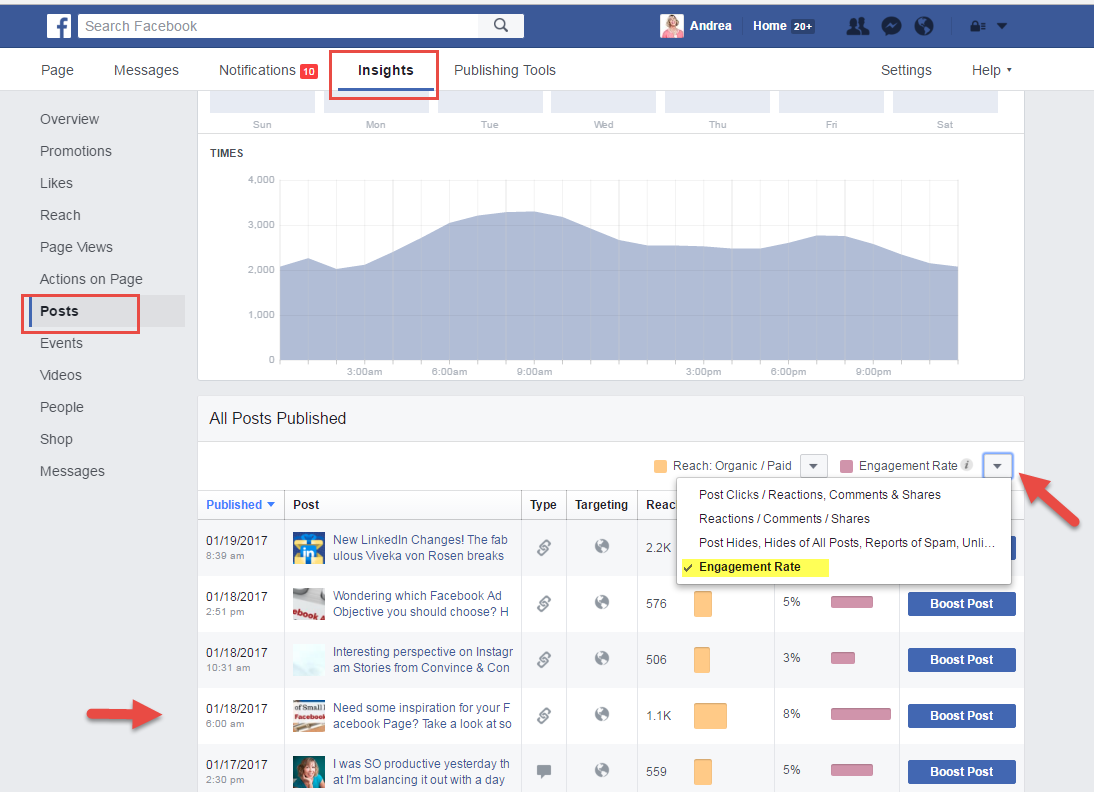Viewport: 1094px width, 792px height.
Task: Select the checked Engagement Rate option
Action: pyautogui.click(x=749, y=567)
